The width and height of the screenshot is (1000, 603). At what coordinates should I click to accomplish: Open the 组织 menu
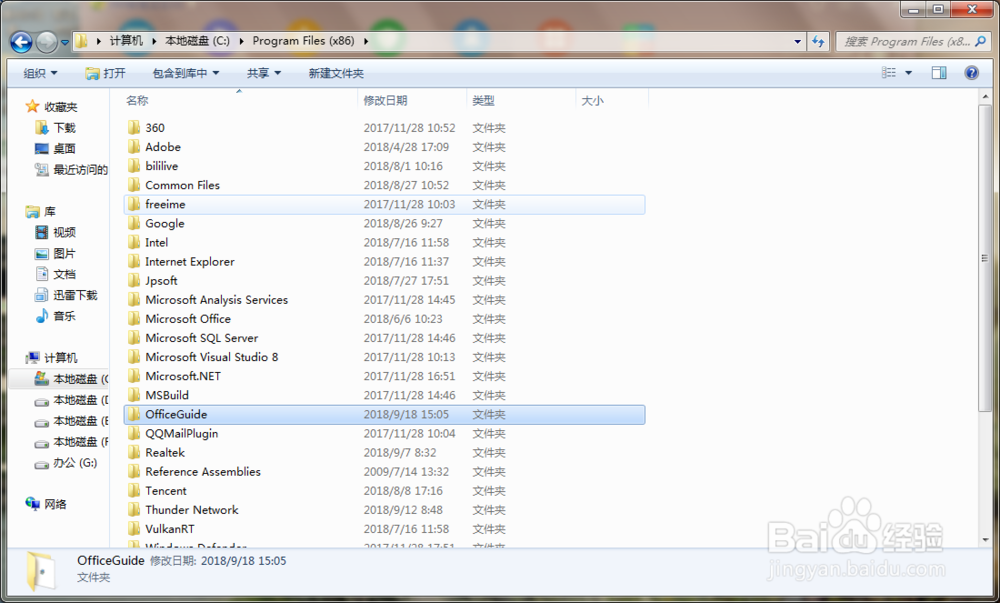tap(40, 73)
